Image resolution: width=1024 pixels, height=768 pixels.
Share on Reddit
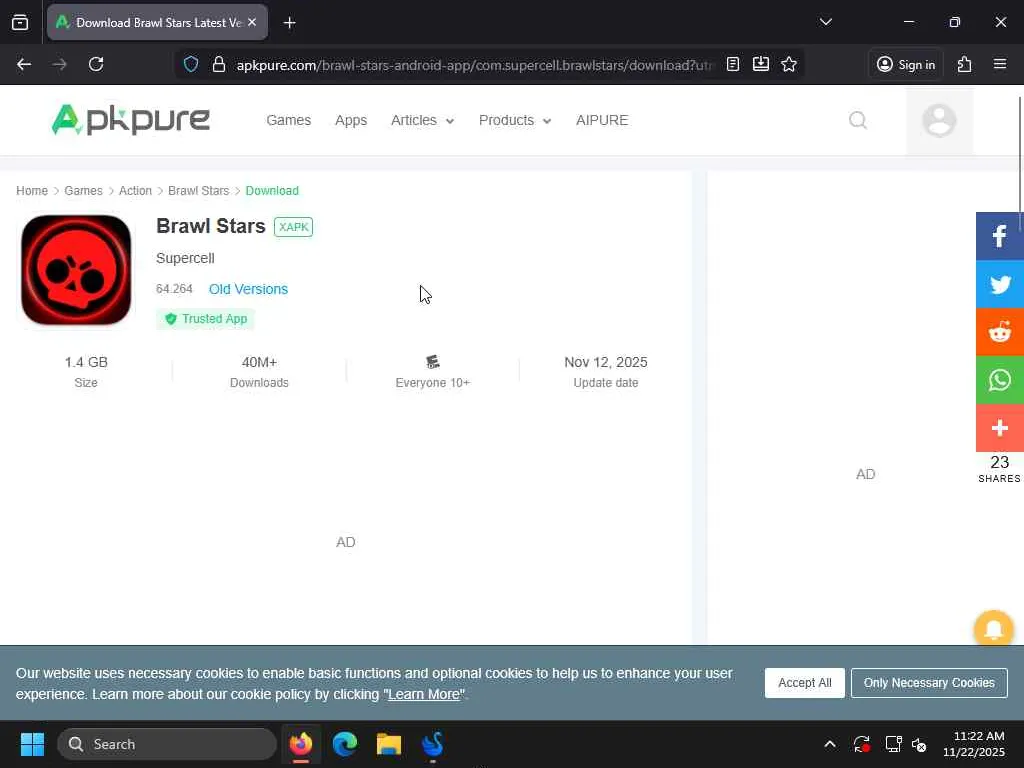coord(1000,332)
